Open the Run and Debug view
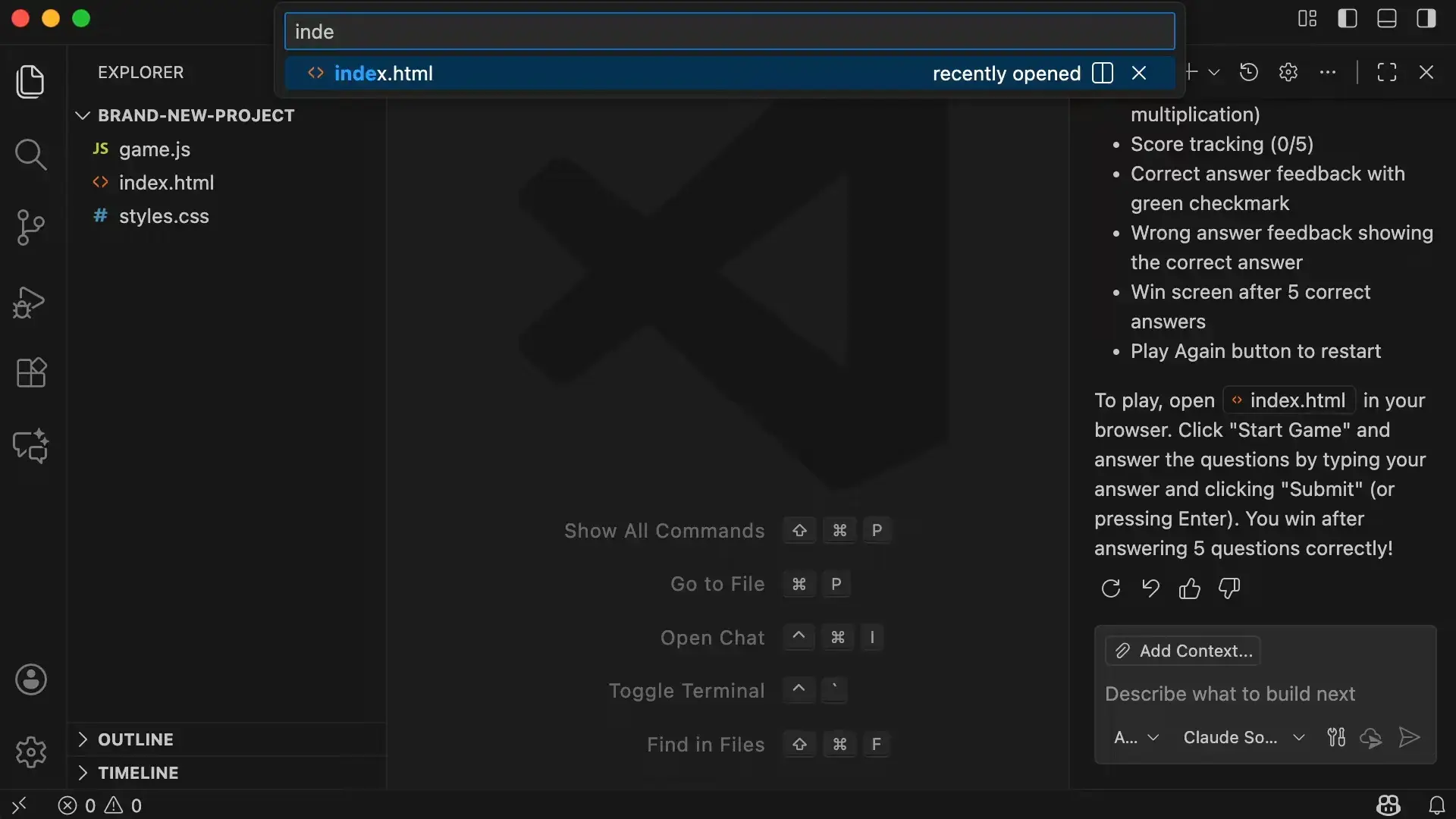1456x819 pixels. coord(30,302)
